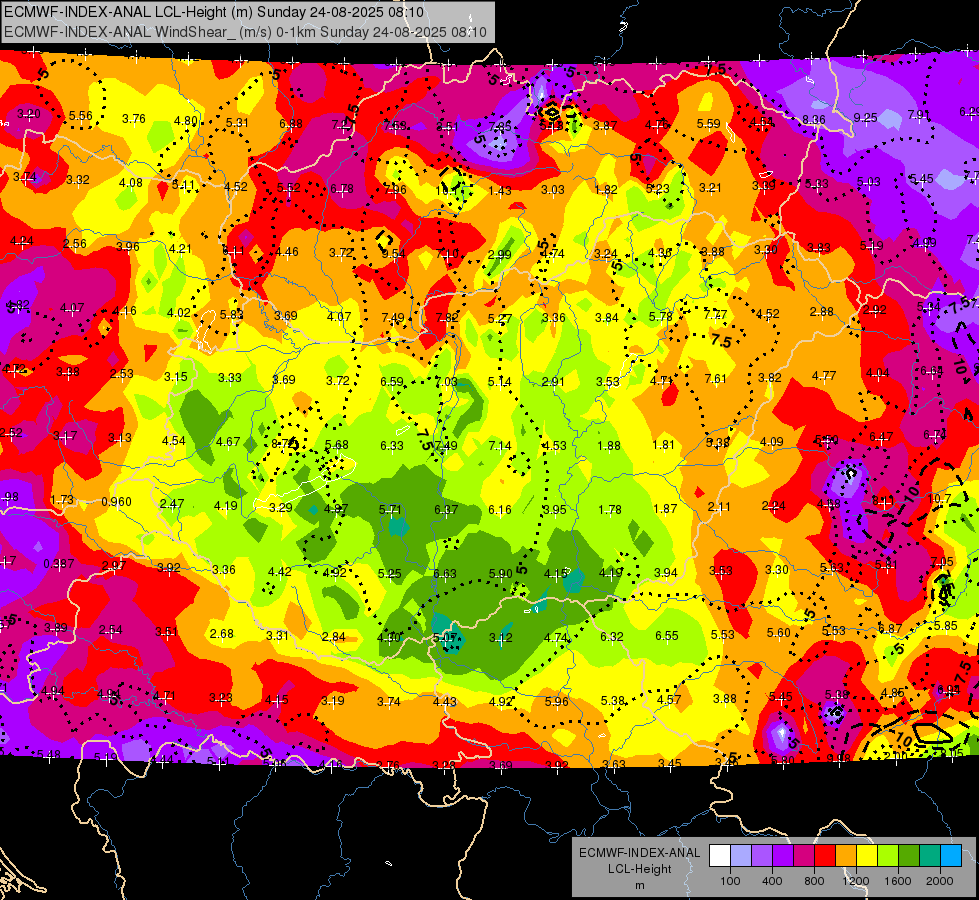
Task: Click the wind shear value '2.99'
Action: point(499,254)
